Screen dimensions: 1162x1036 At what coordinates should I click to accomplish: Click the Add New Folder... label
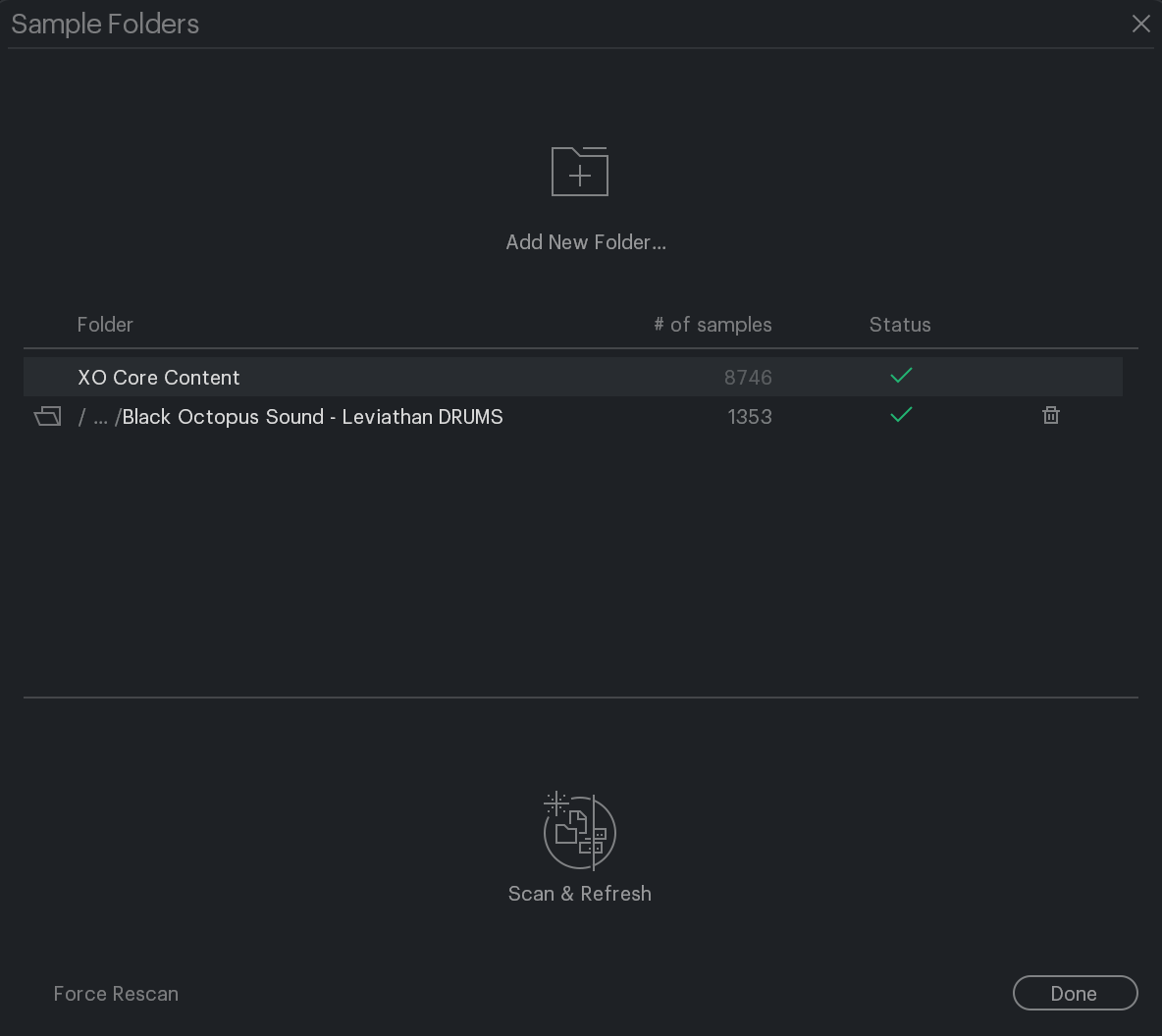click(586, 242)
